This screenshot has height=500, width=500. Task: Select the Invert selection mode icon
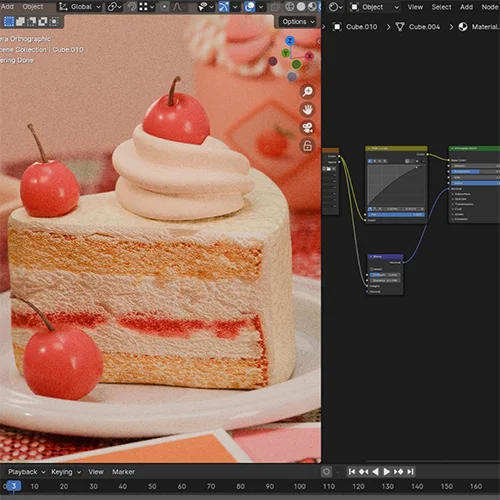[42, 22]
